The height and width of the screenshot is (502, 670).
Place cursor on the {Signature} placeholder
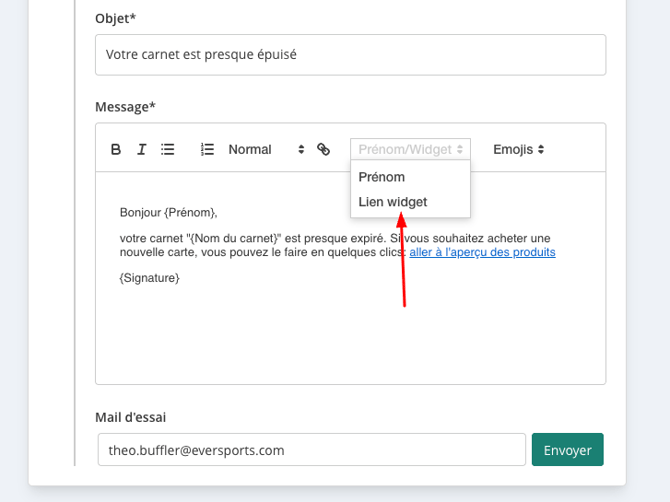pos(150,278)
